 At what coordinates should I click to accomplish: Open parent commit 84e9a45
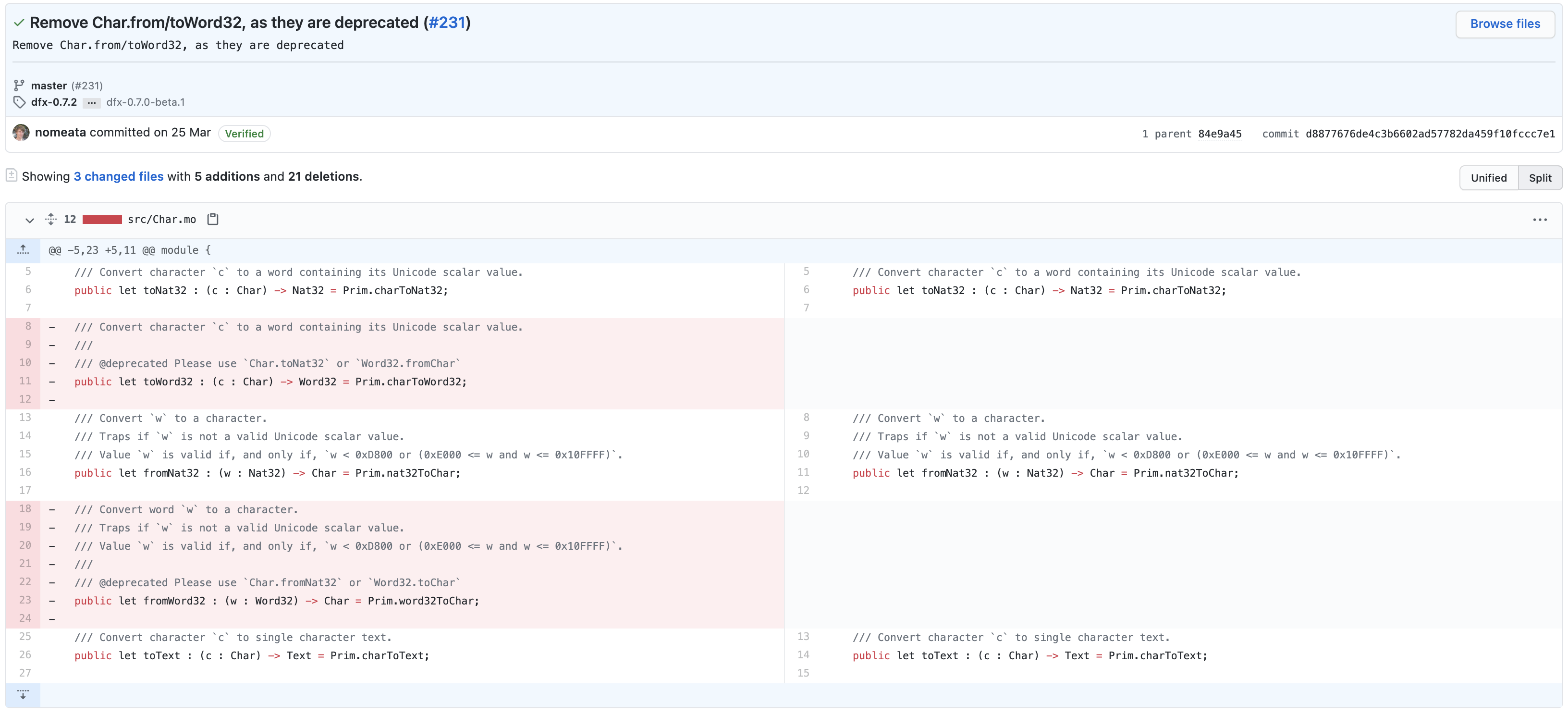click(1219, 134)
